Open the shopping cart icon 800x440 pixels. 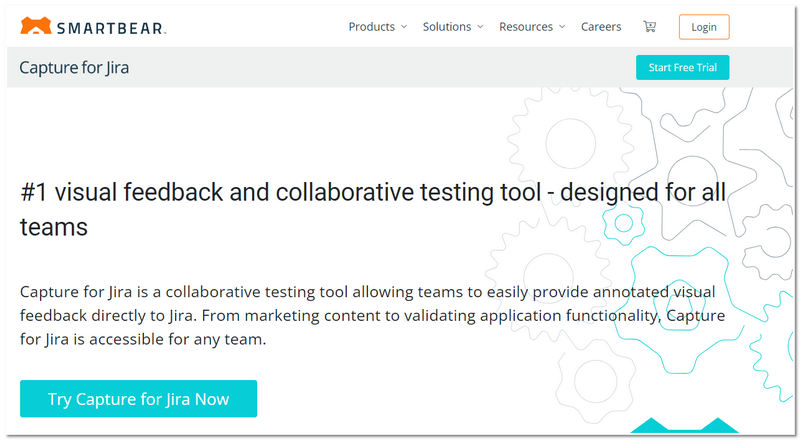650,27
